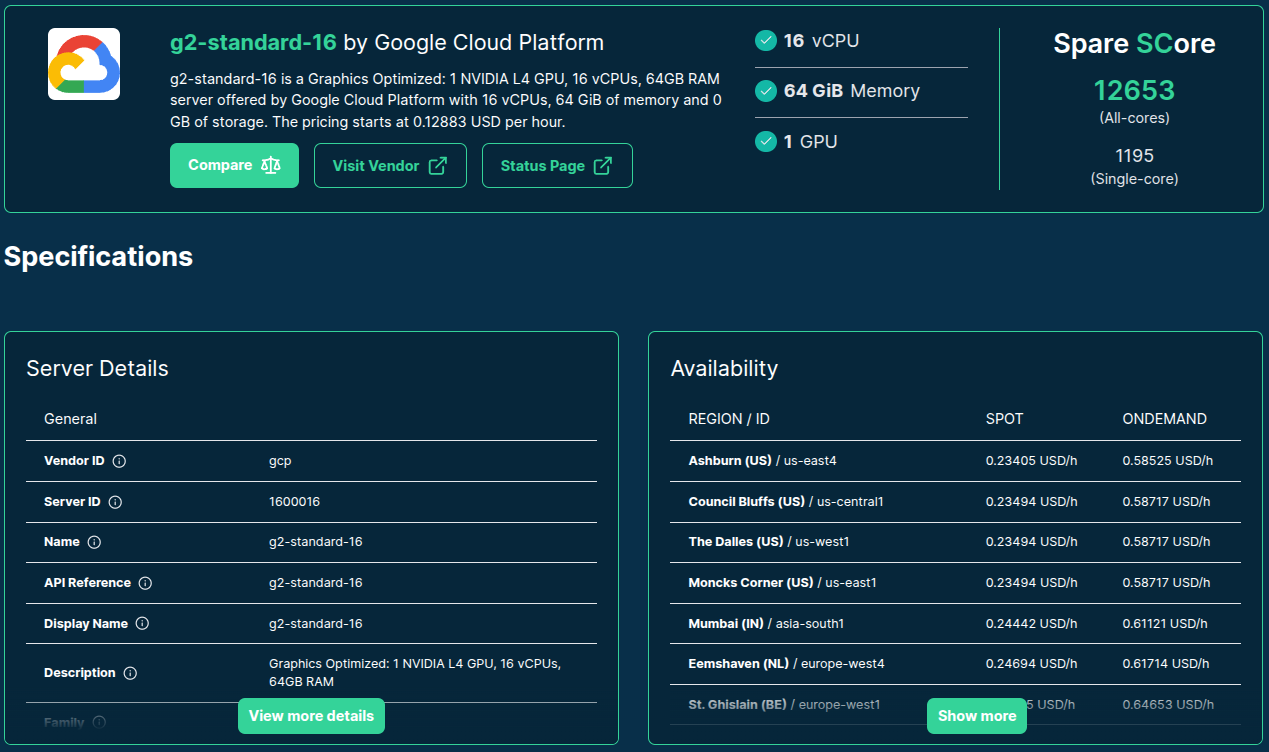This screenshot has height=752, width=1269.
Task: Select the Eemshaven (NL) europe-west4 row
Action: [955, 664]
